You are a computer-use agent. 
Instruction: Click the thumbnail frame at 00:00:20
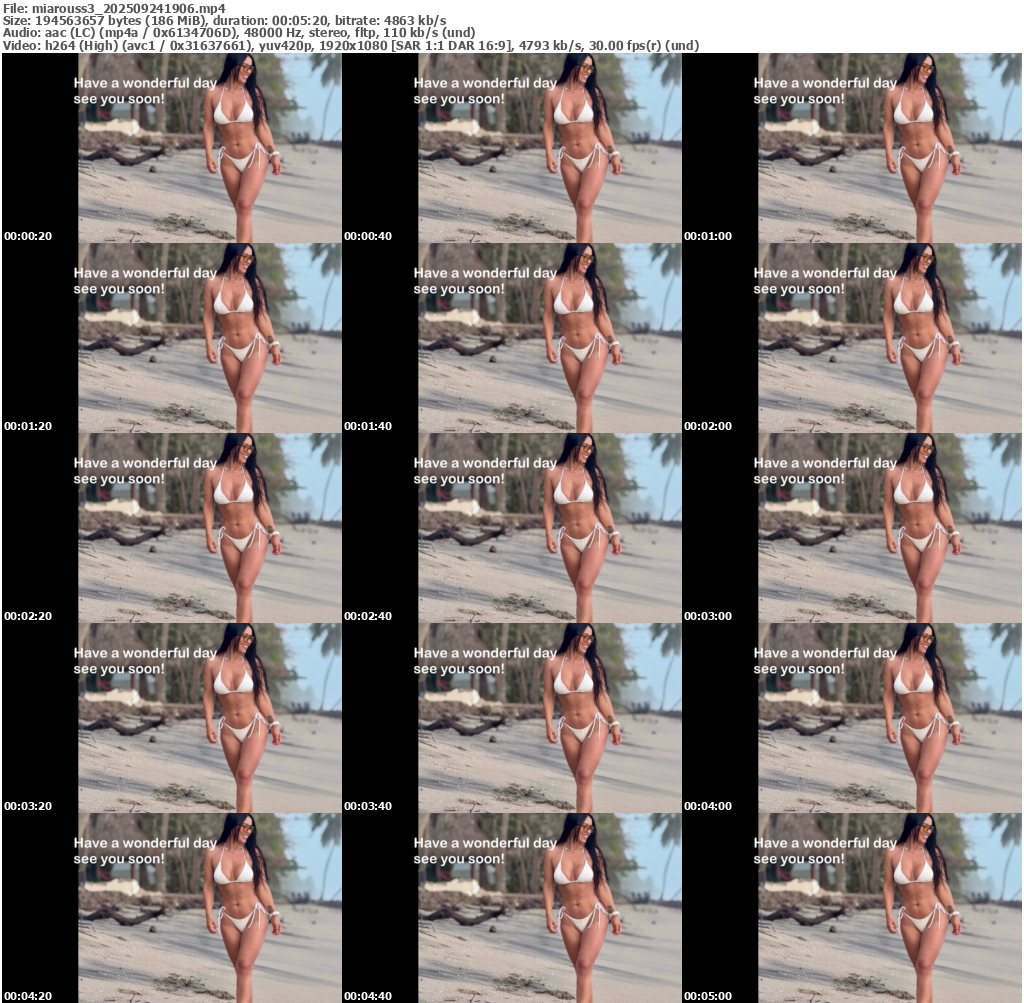(x=172, y=148)
